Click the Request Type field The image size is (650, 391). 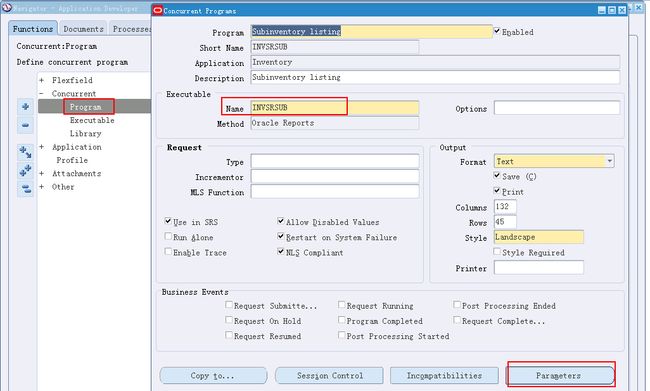tap(335, 161)
